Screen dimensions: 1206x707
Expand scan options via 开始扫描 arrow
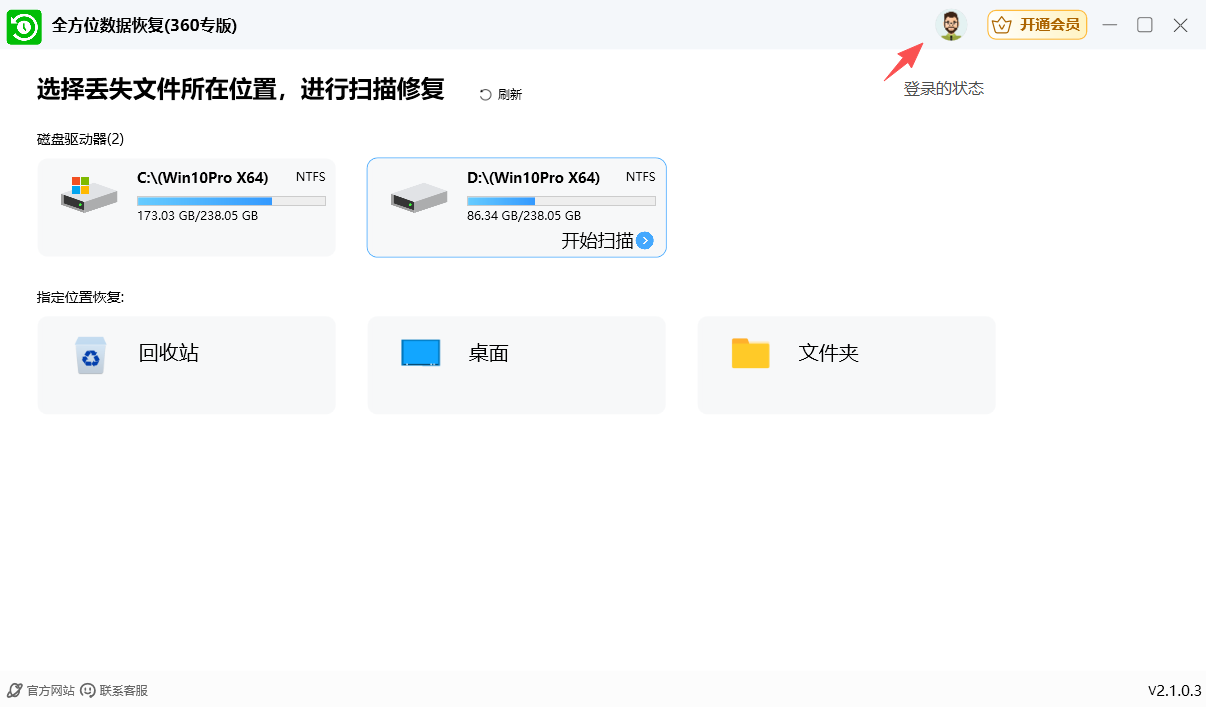pyautogui.click(x=645, y=240)
